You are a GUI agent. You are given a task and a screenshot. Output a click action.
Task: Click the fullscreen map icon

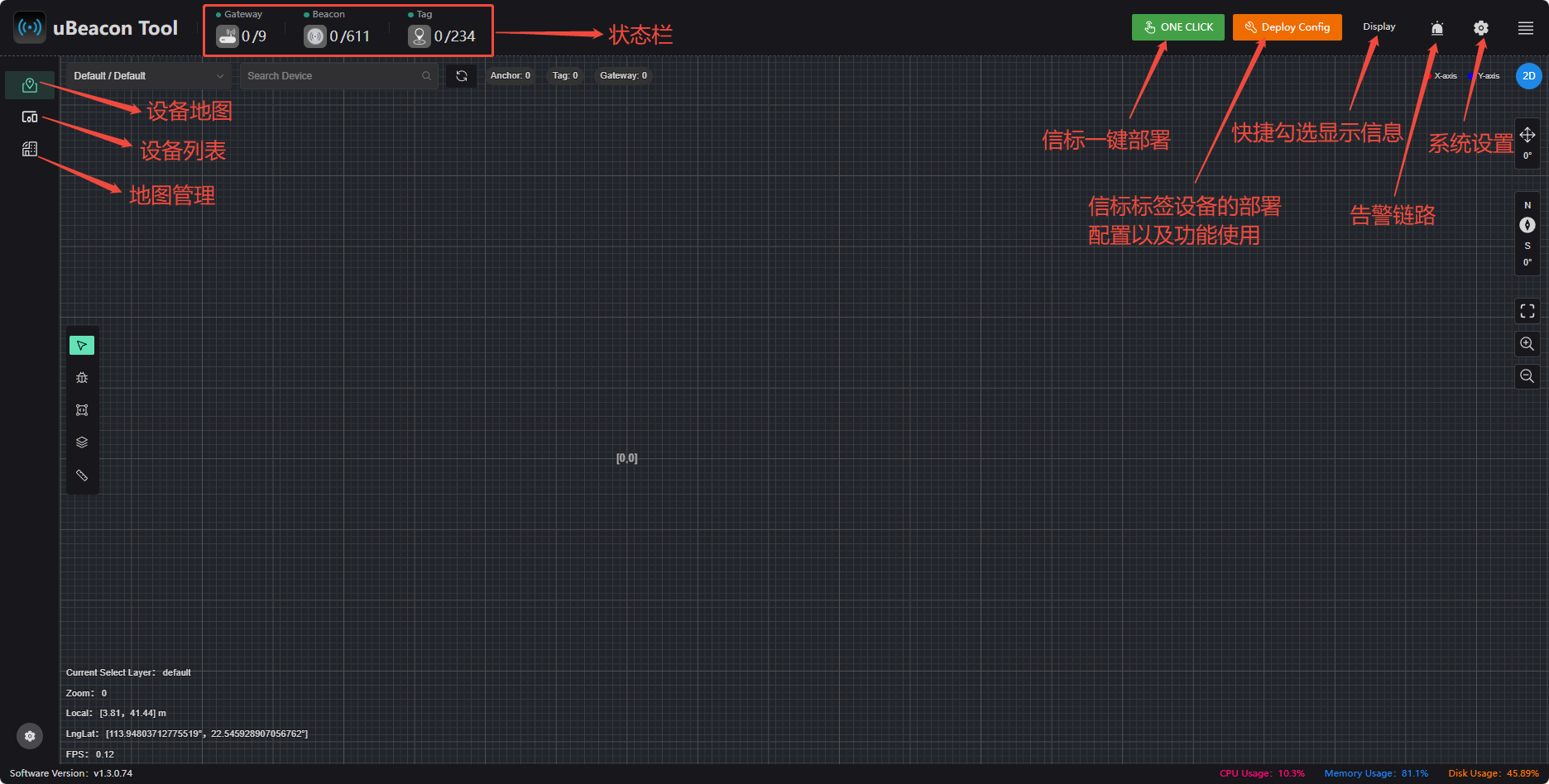pyautogui.click(x=1527, y=311)
